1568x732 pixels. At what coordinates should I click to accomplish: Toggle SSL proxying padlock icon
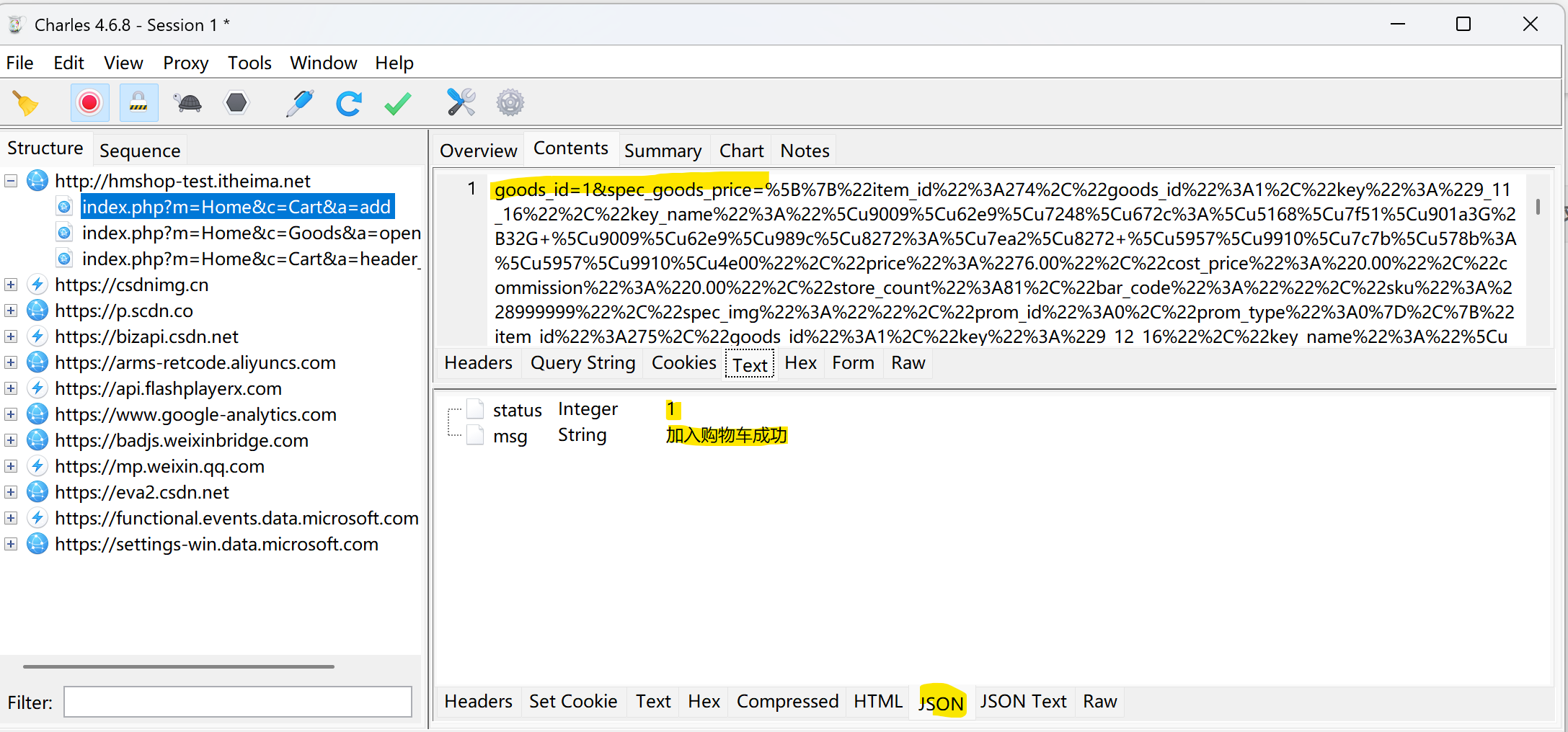pos(138,103)
